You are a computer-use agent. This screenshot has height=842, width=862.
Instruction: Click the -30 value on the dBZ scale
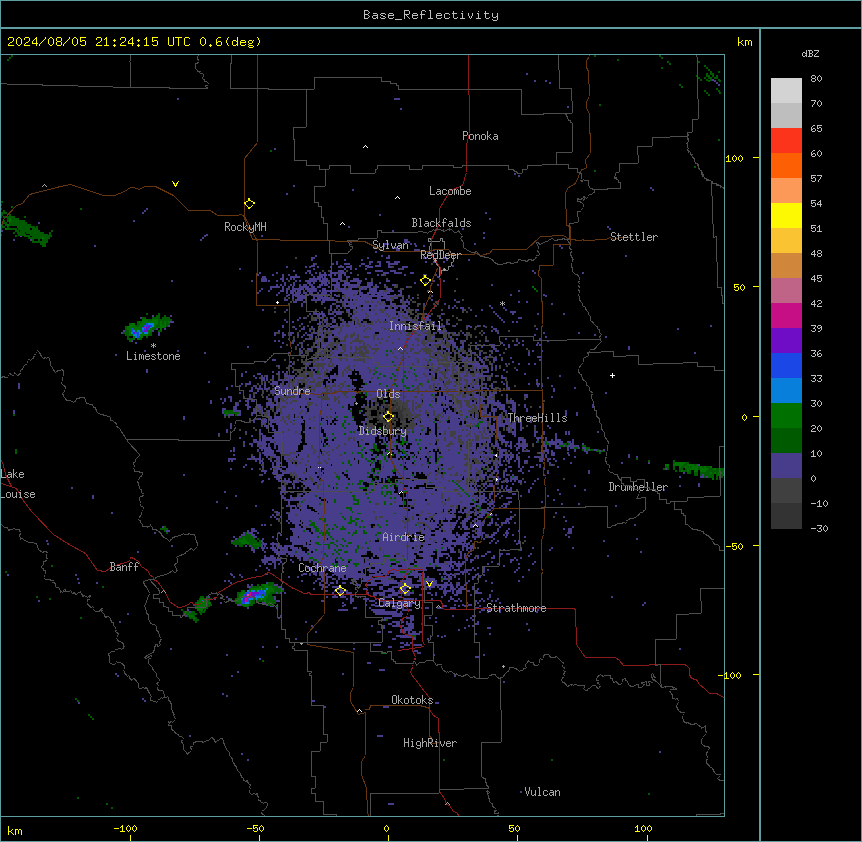point(819,528)
